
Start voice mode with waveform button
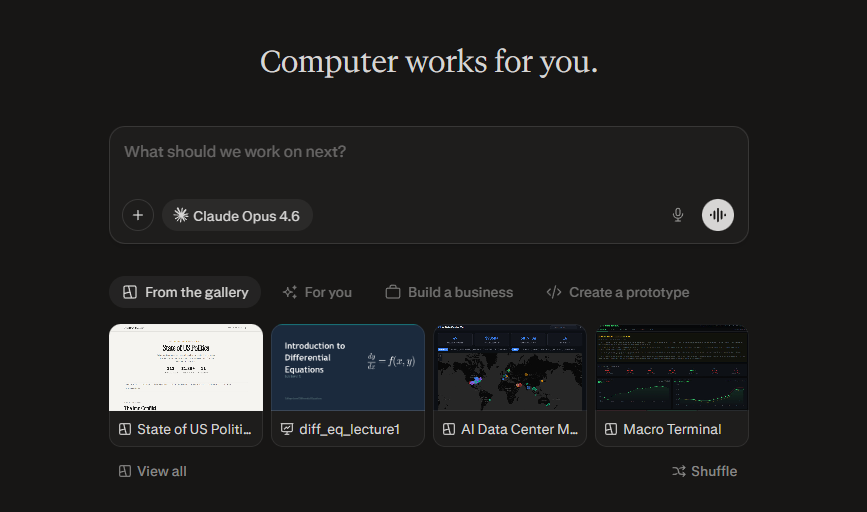pyautogui.click(x=718, y=215)
